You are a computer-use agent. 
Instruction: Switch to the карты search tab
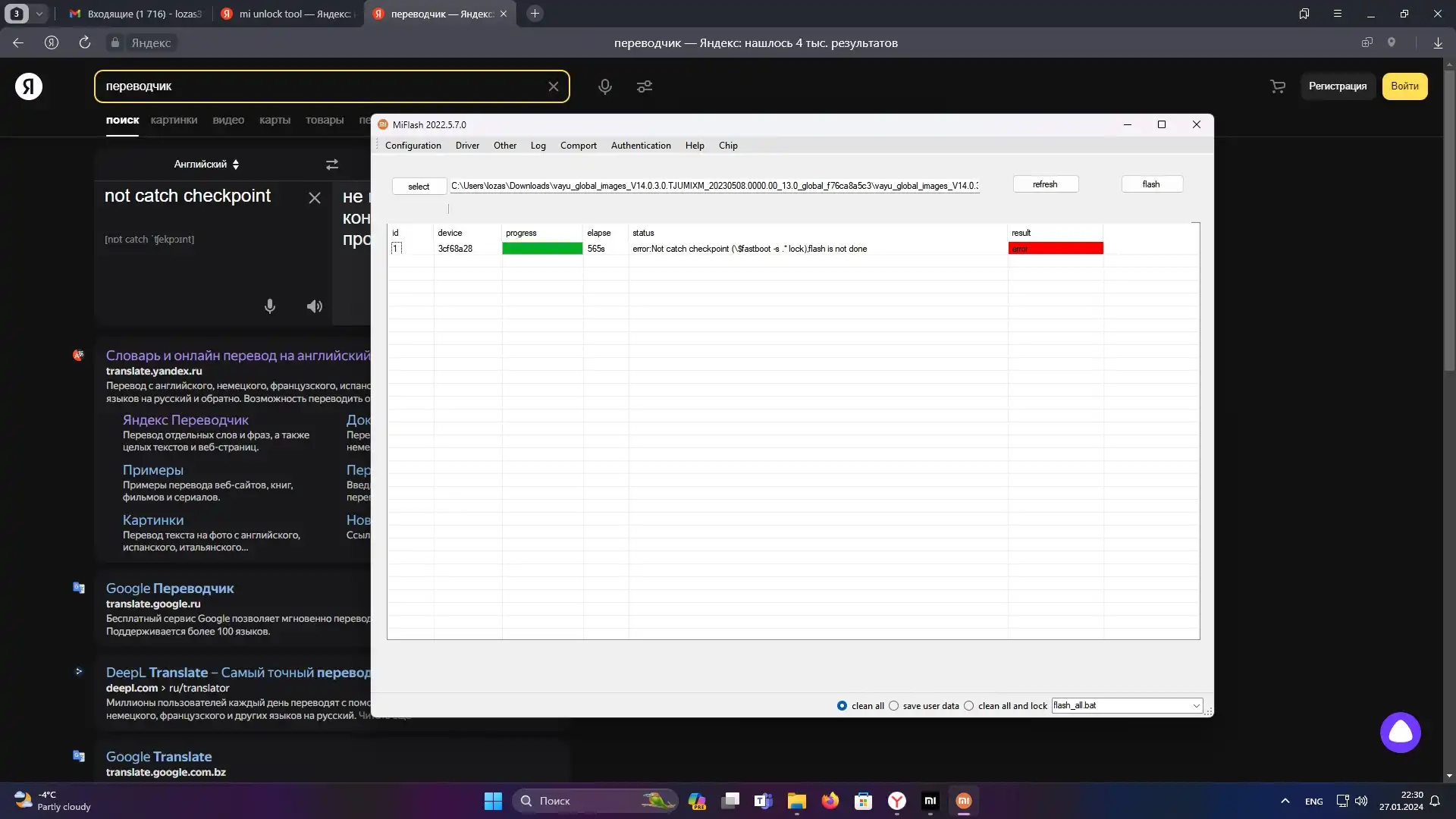[275, 120]
